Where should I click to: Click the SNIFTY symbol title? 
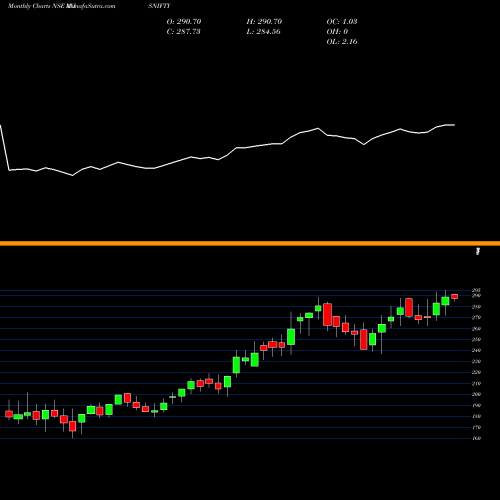click(159, 6)
